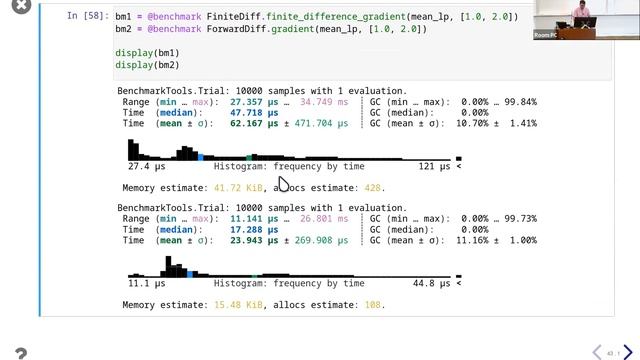This screenshot has height=360, width=640.
Task: Click the slide number indicator
Action: point(613,353)
